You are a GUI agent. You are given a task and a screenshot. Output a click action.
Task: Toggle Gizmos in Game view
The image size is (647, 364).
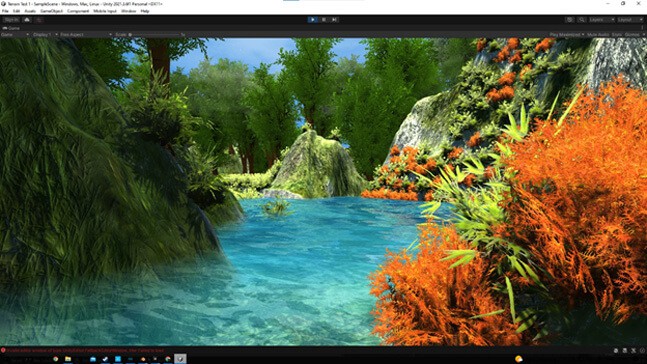coord(632,35)
